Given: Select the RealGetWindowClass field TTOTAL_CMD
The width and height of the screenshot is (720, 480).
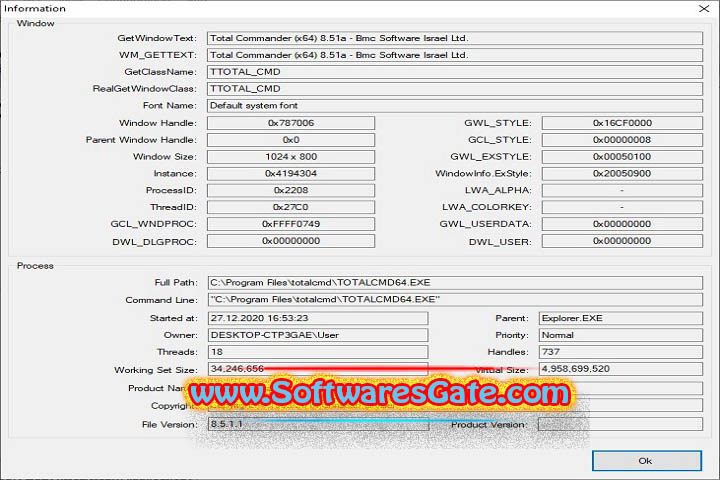Looking at the screenshot, I should point(455,89).
